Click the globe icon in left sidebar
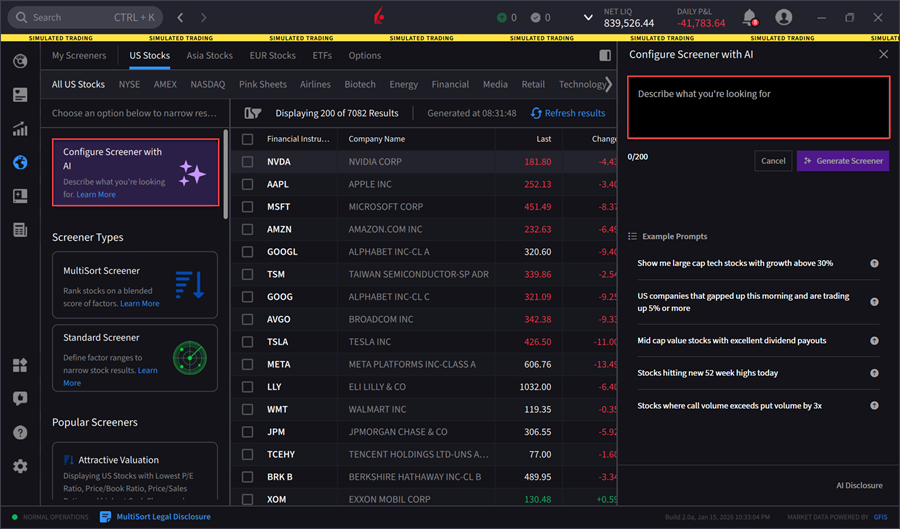 20,163
